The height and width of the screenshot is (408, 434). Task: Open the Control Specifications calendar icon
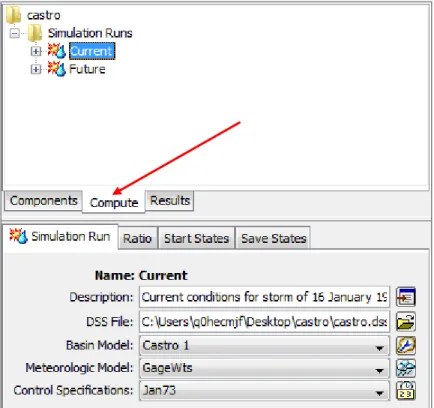406,391
